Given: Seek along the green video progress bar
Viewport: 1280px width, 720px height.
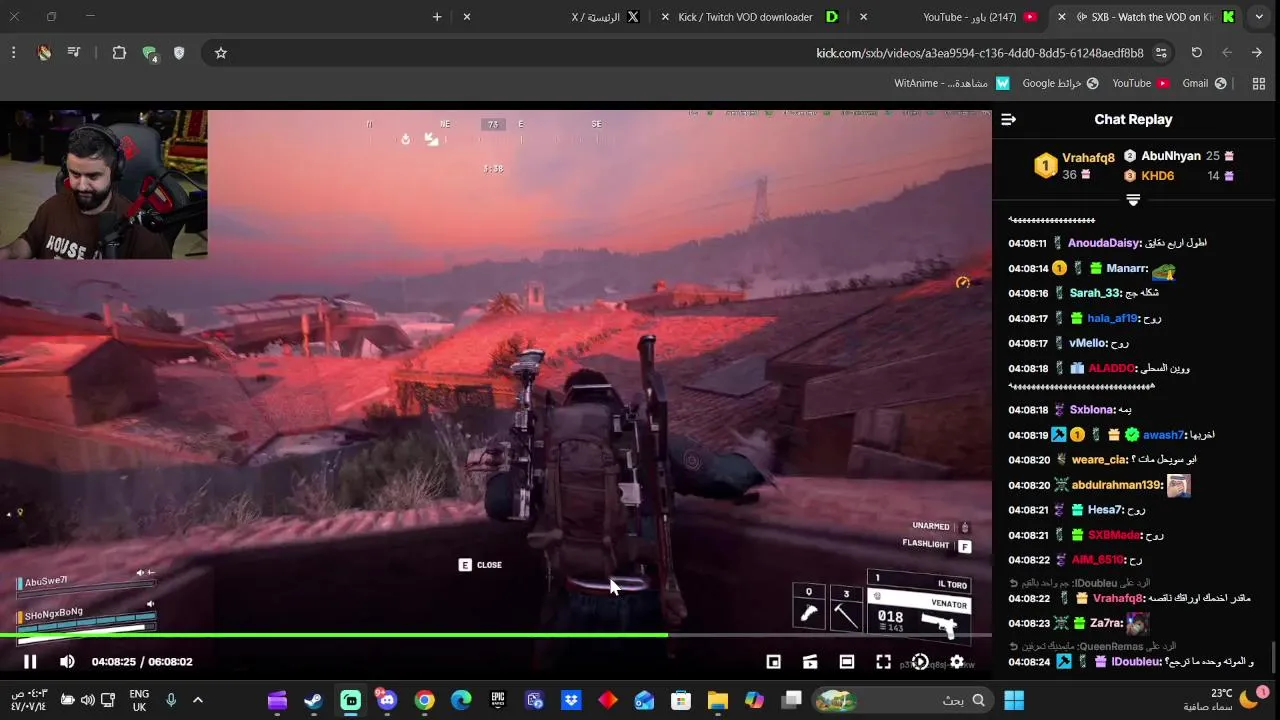Looking at the screenshot, I should click(x=496, y=635).
